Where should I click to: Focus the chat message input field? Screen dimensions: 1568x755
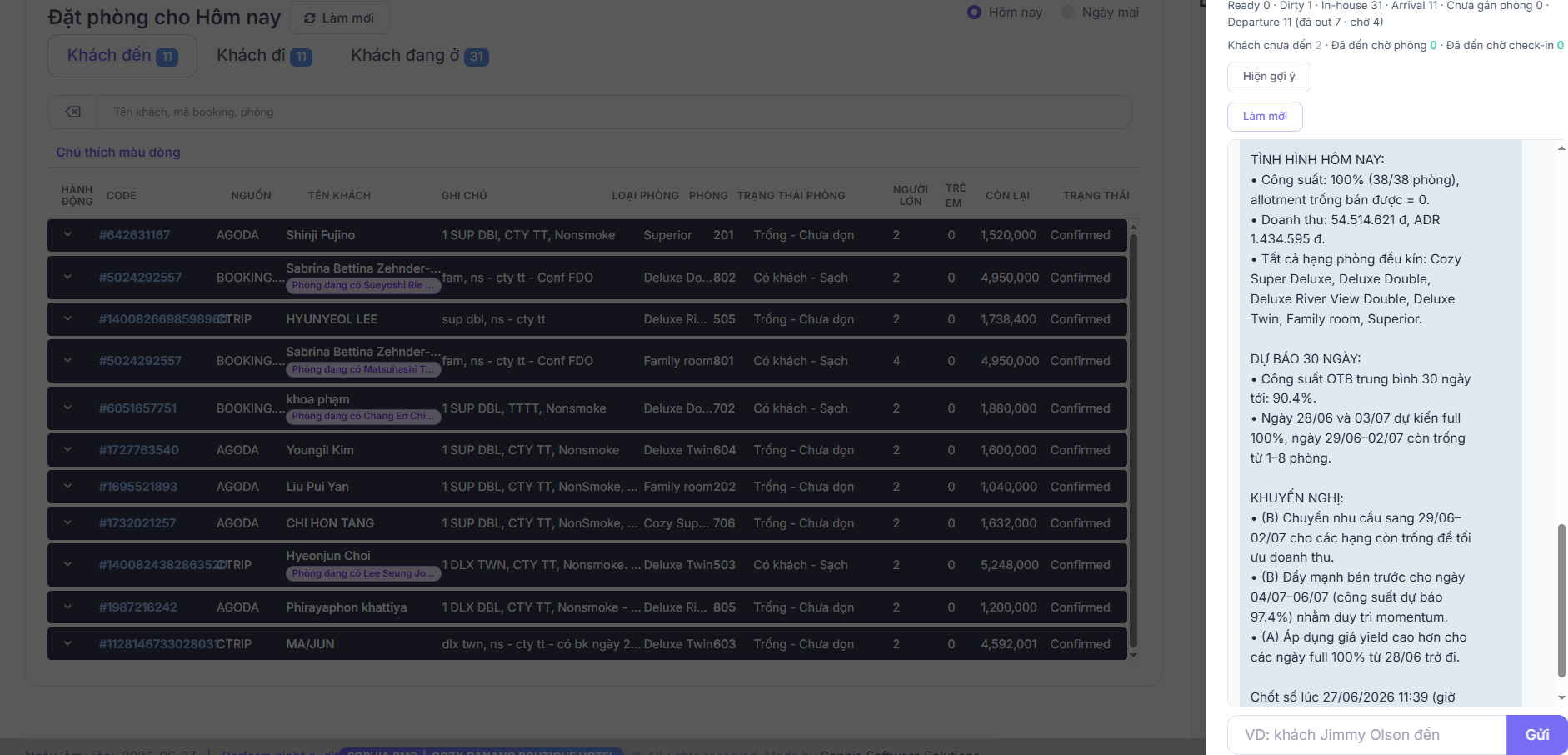1366,735
